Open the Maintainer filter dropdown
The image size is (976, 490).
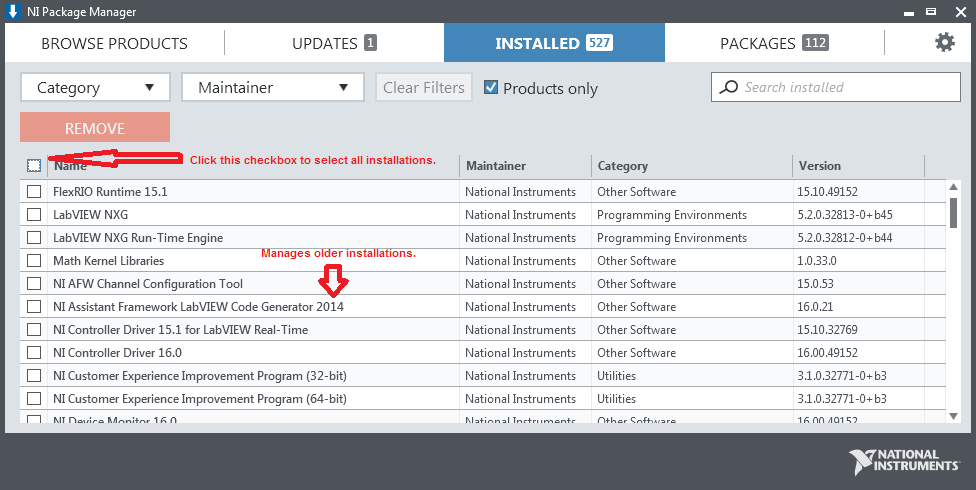click(273, 88)
